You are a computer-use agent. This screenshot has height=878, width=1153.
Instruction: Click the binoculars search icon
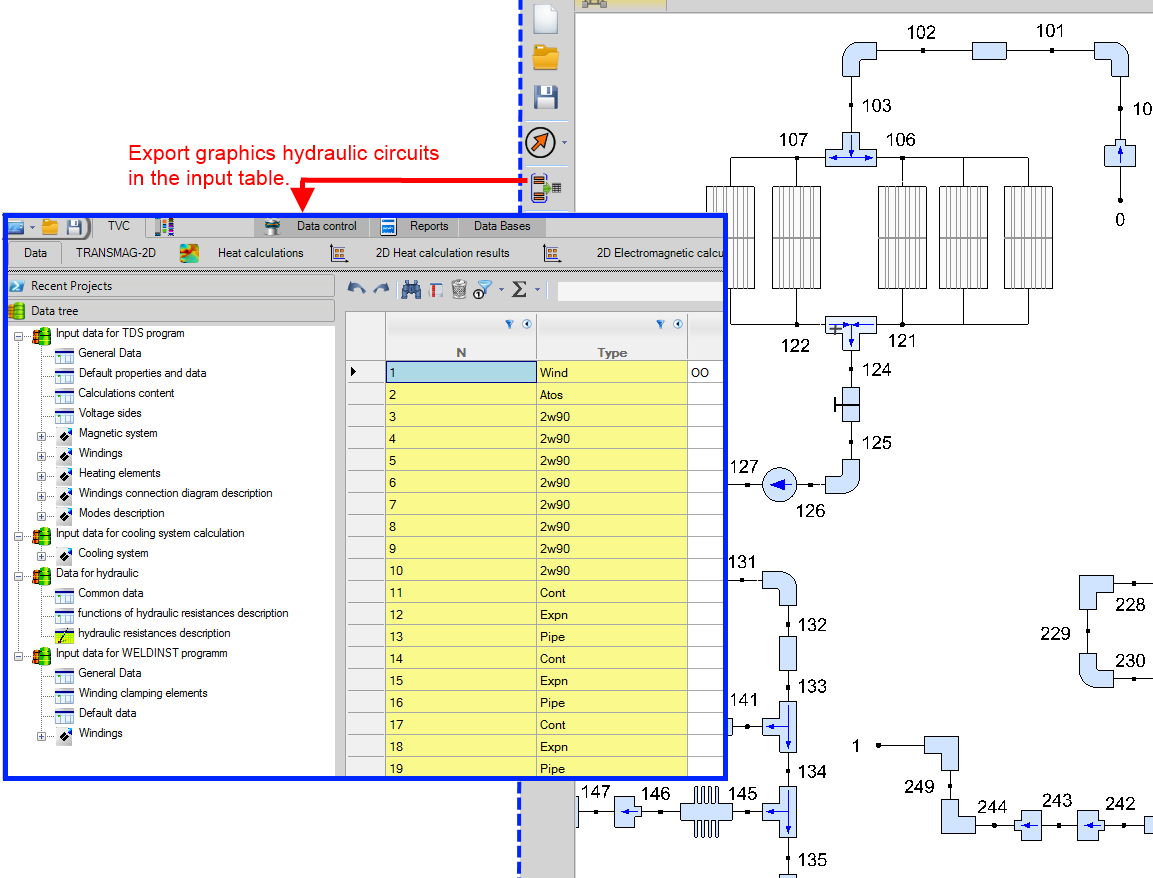click(x=410, y=289)
